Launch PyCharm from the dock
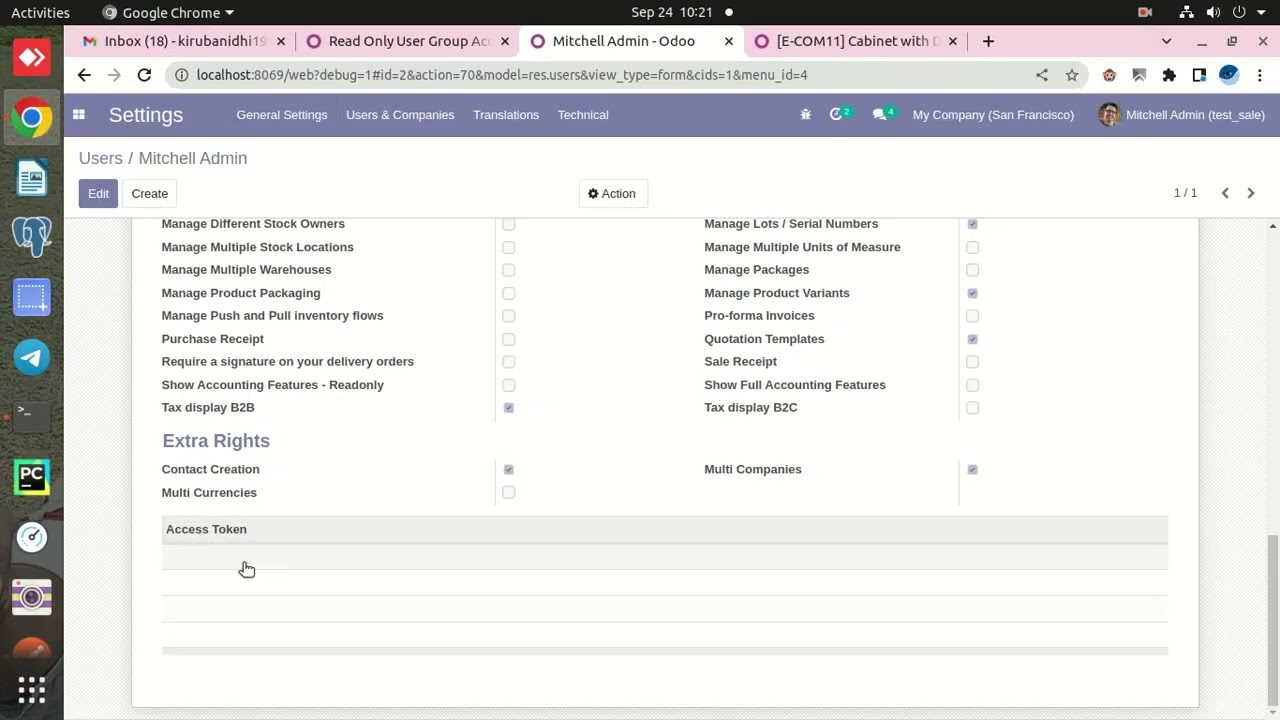The image size is (1280, 720). [x=32, y=477]
